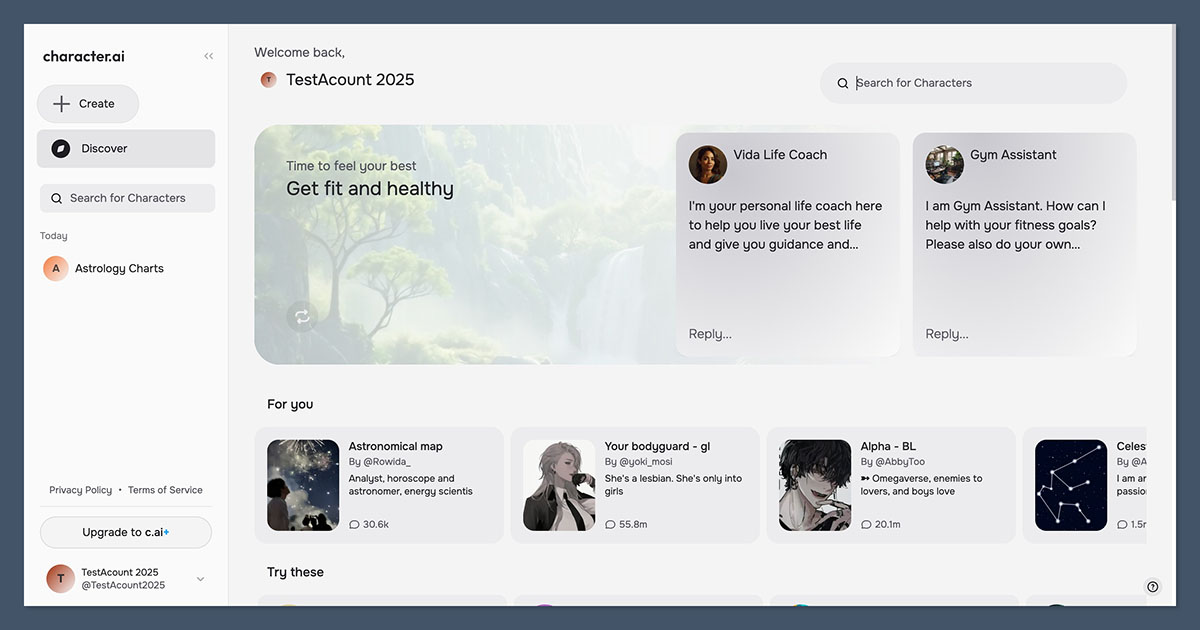Open the Astronomical map character thumbnail
Viewport: 1200px width, 630px height.
coord(302,485)
